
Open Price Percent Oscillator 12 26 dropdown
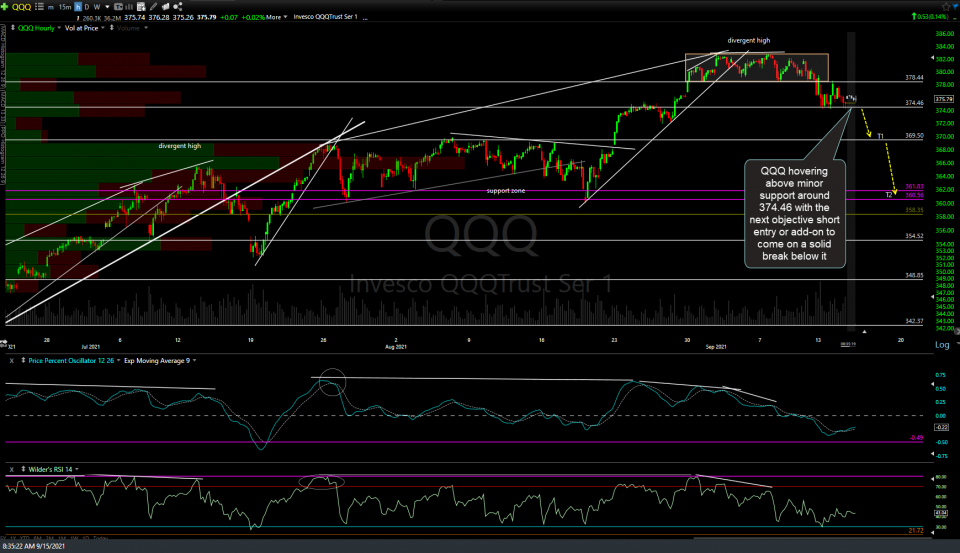pos(118,361)
